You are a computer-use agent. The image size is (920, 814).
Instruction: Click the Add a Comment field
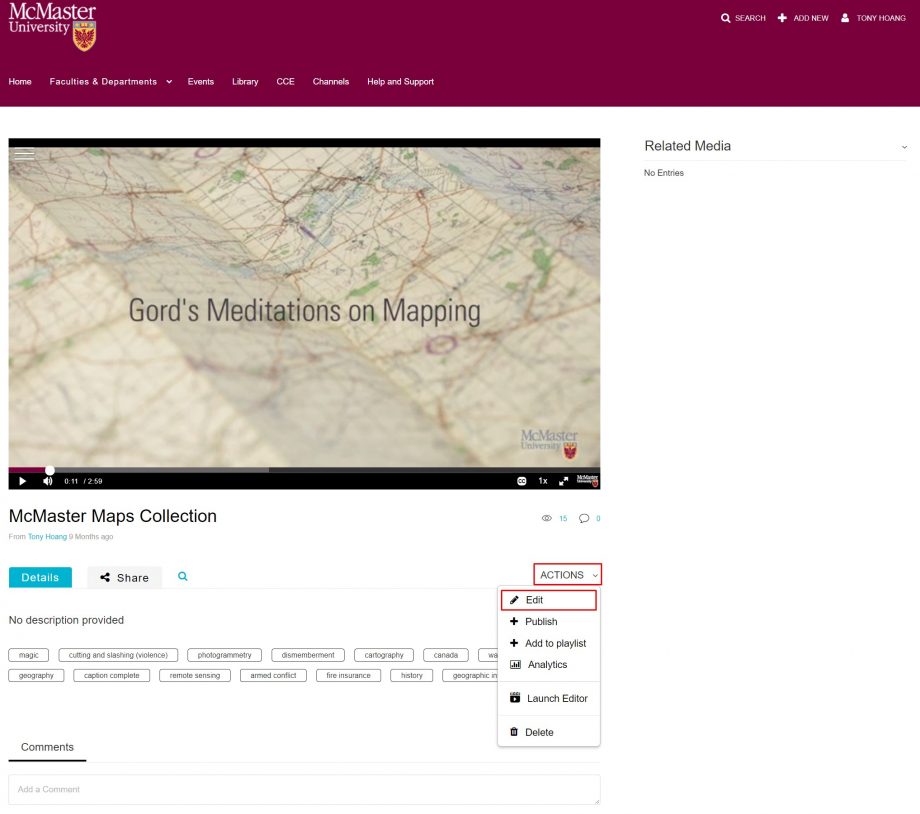304,789
